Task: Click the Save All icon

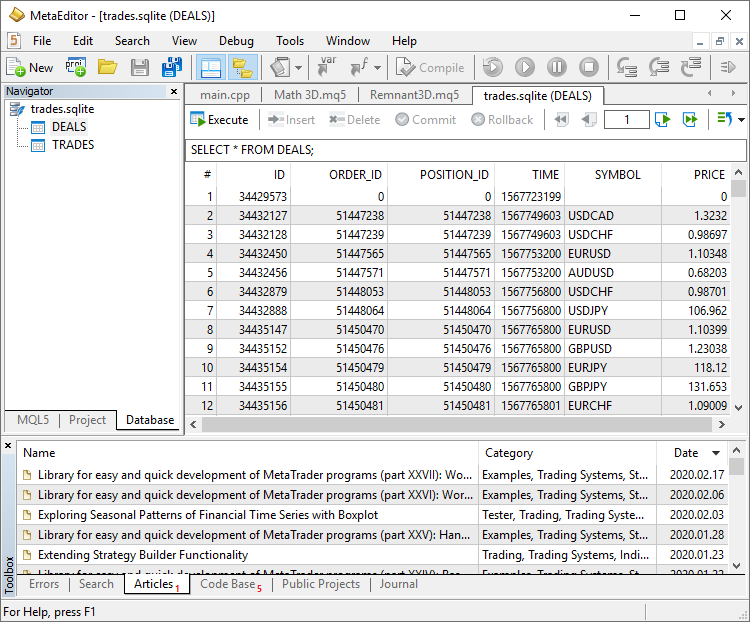Action: tap(172, 67)
